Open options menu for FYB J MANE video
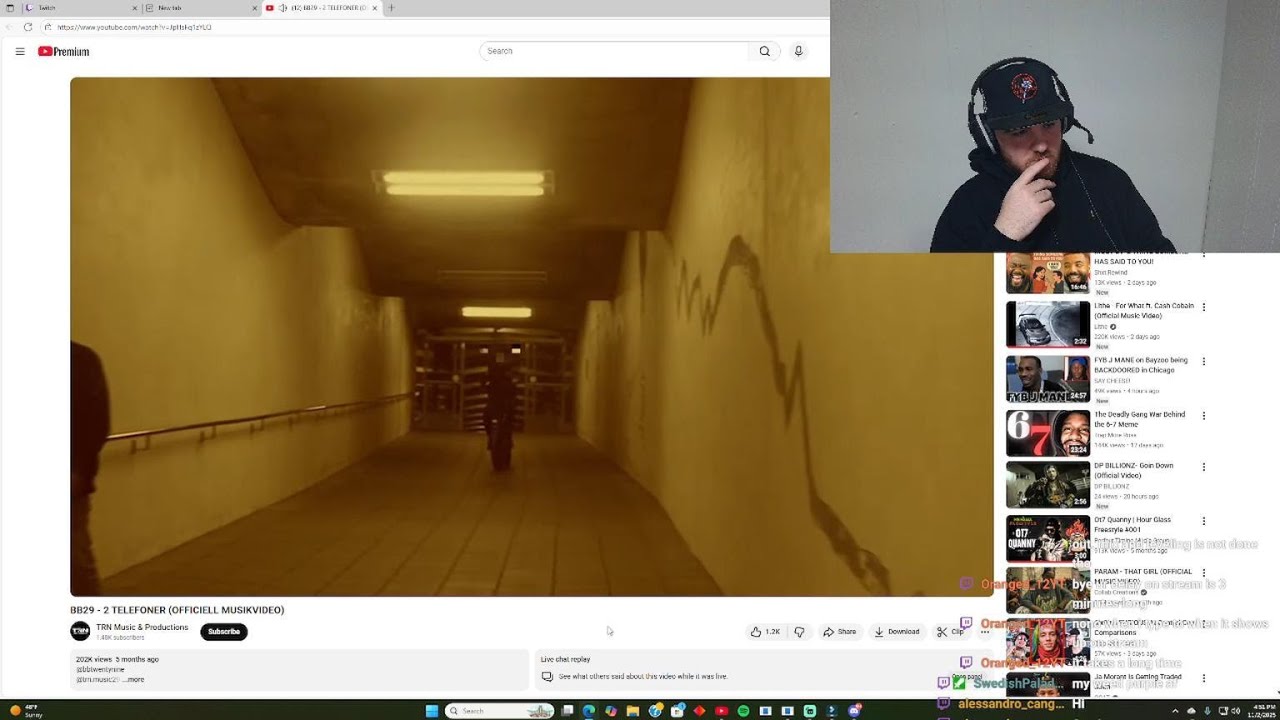1280x720 pixels. coord(1204,361)
